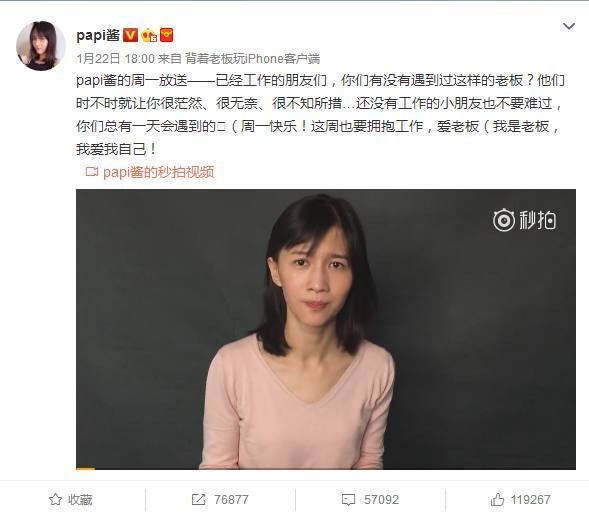Image resolution: width=589 pixels, height=515 pixels.
Task: Click the papi酱 username link
Action: click(x=98, y=35)
